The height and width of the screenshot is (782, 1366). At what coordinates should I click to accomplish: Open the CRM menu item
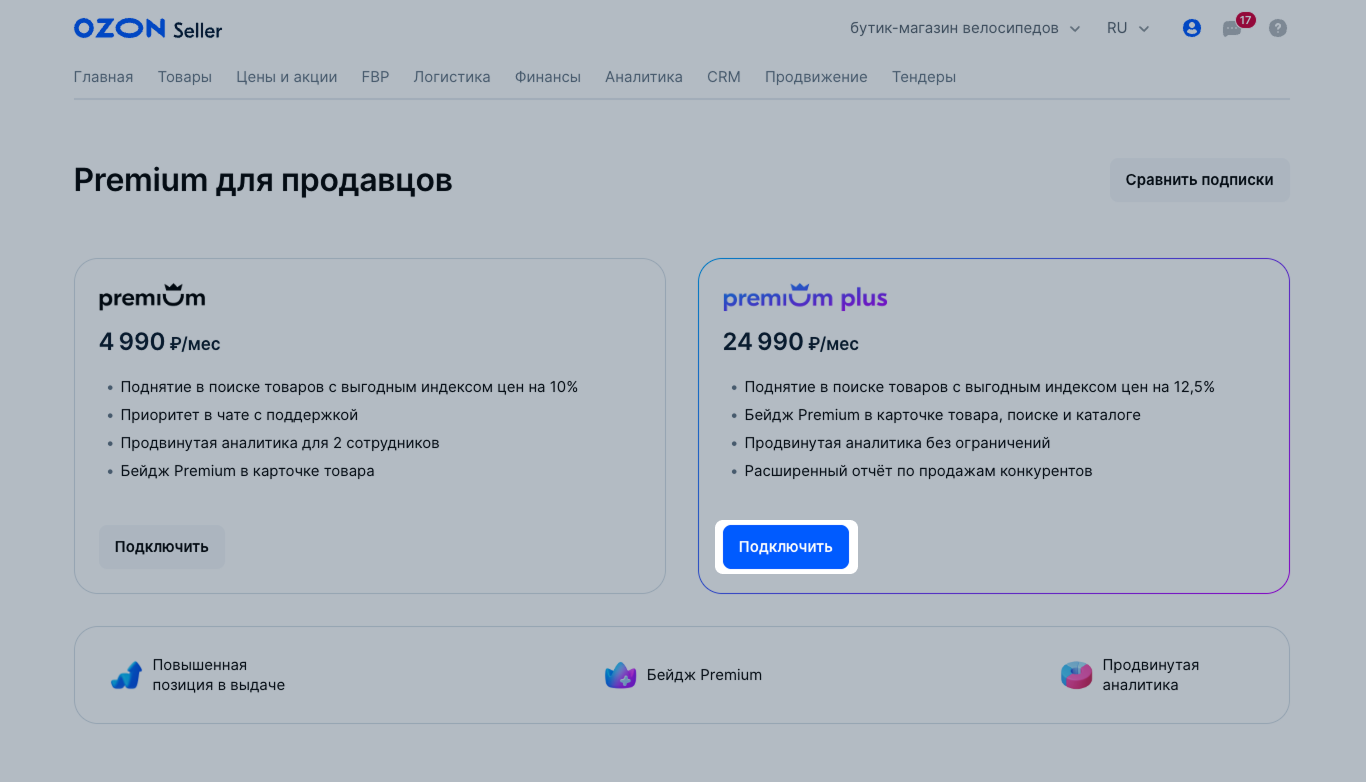pyautogui.click(x=724, y=77)
